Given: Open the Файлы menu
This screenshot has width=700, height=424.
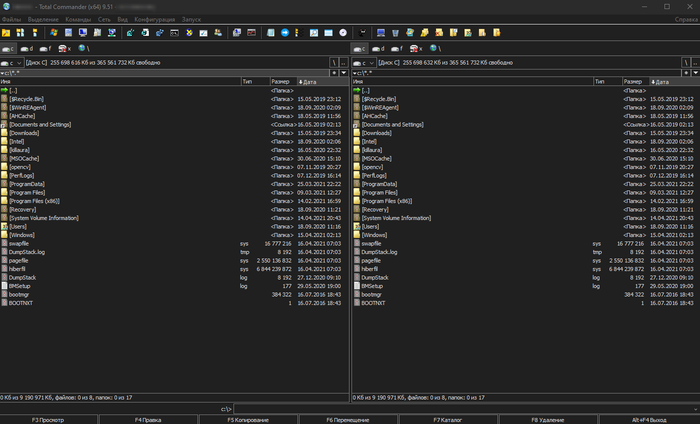Looking at the screenshot, I should 12,20.
